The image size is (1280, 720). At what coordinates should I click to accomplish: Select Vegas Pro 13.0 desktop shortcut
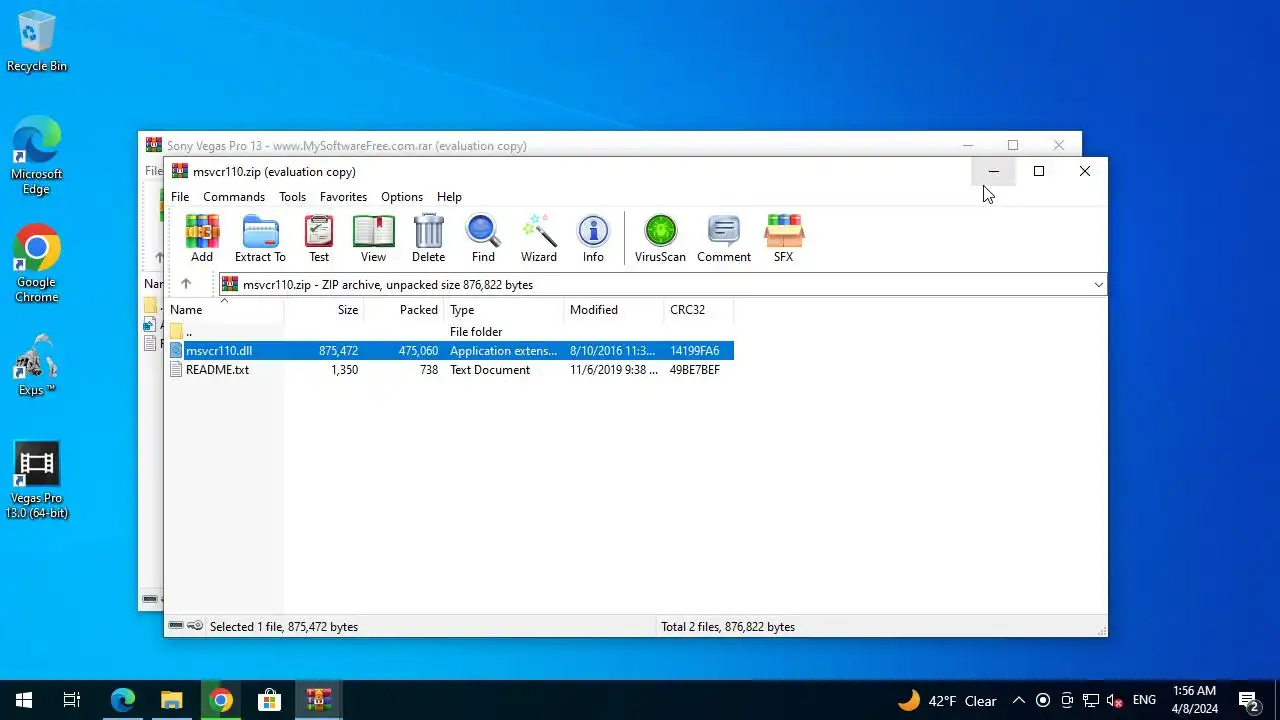coord(37,481)
